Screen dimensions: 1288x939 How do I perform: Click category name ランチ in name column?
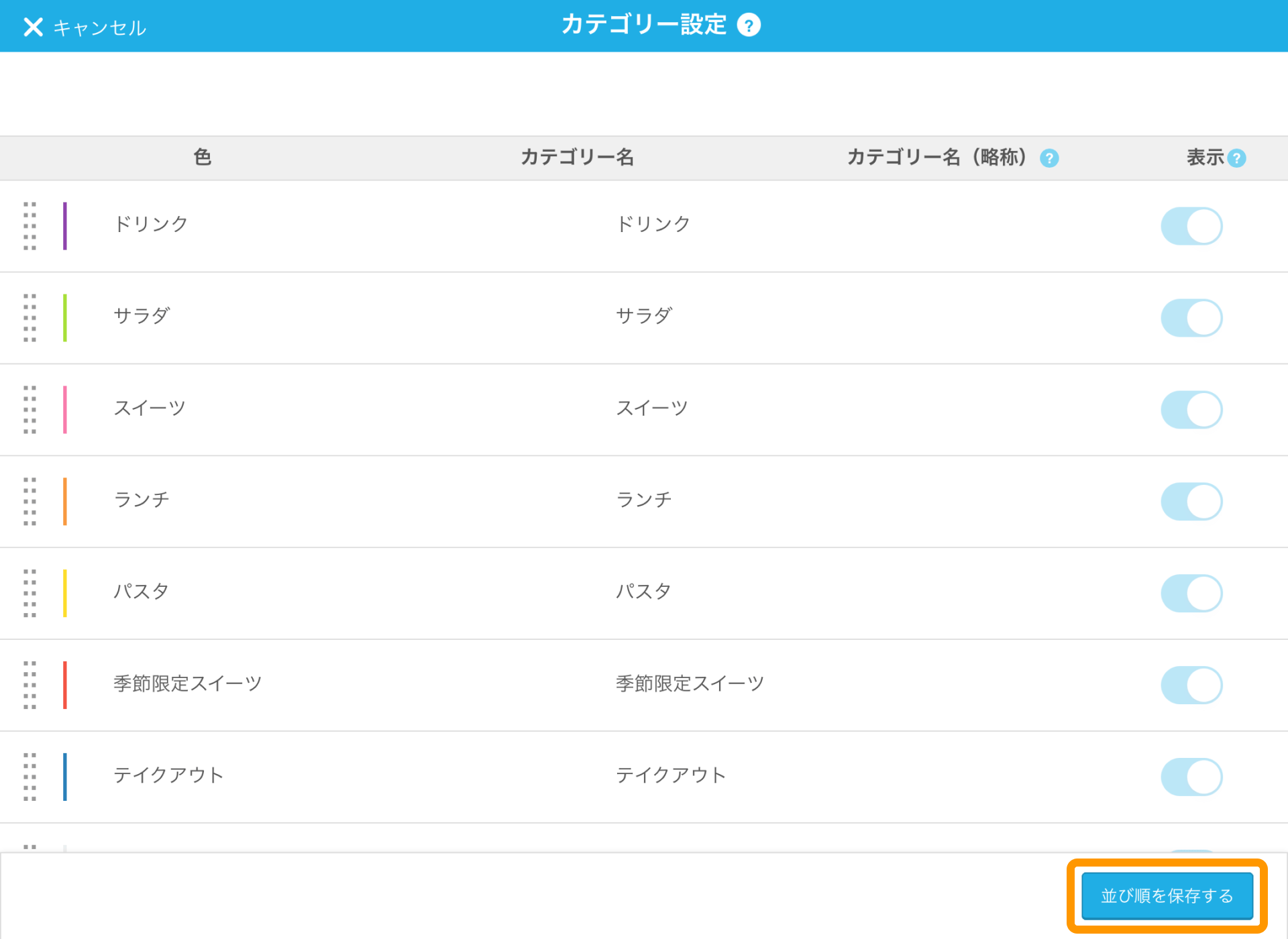pyautogui.click(x=142, y=500)
